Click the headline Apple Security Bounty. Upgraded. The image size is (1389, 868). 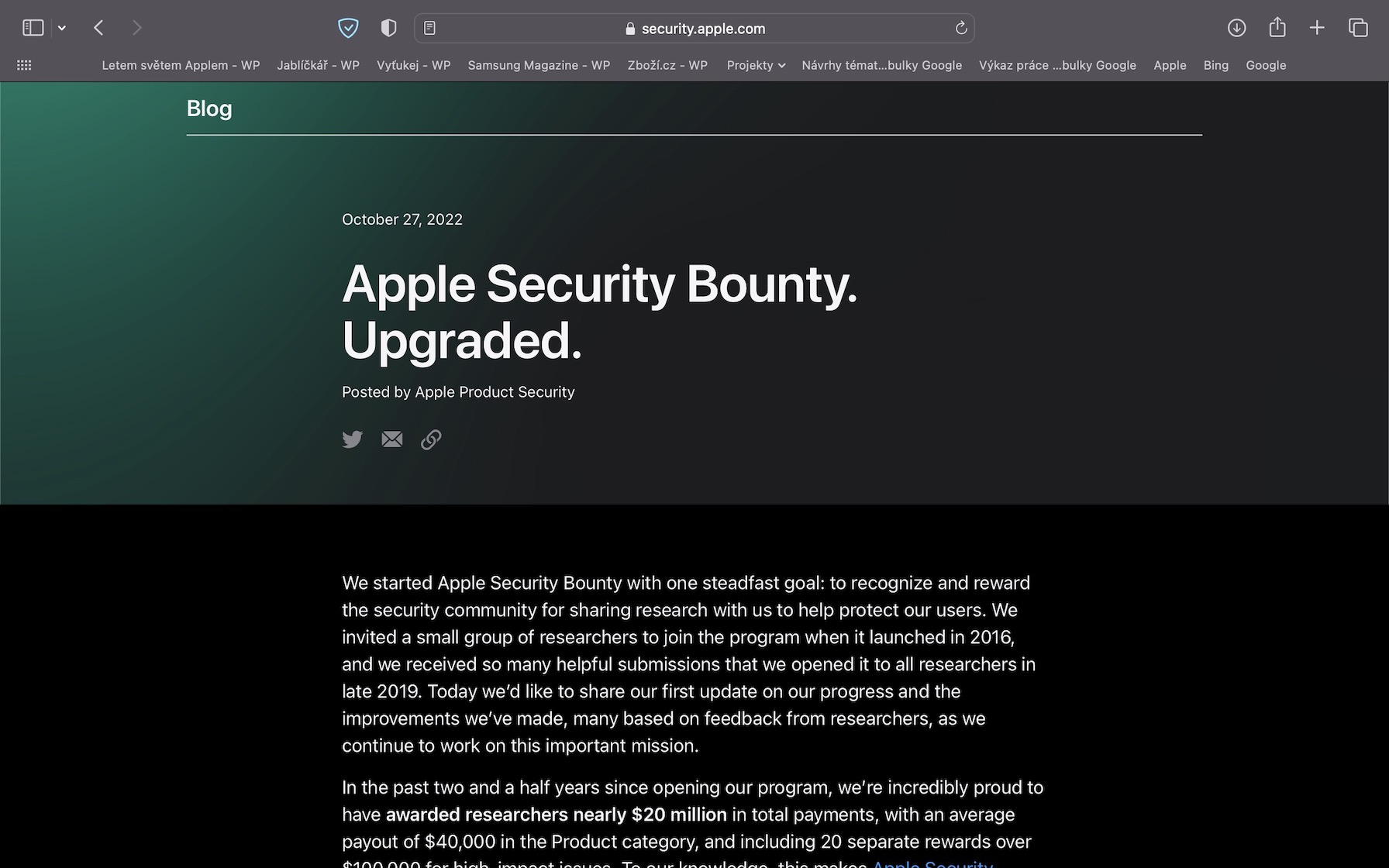coord(600,312)
